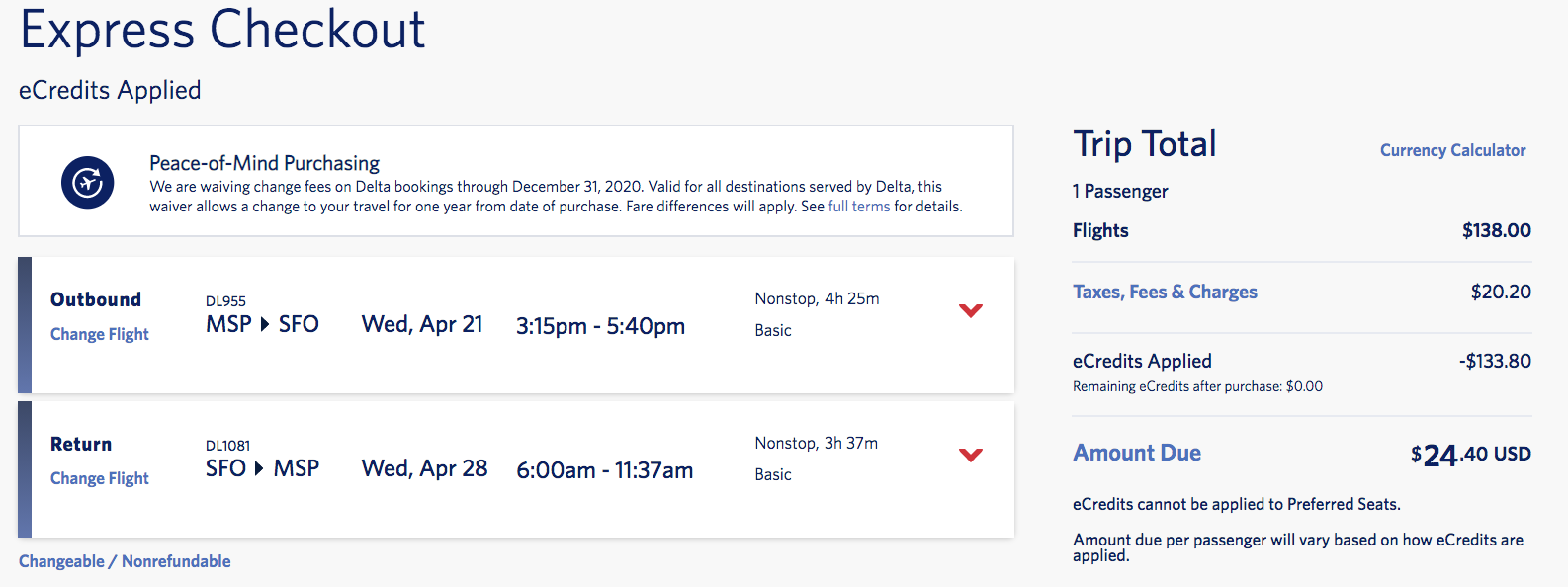
Task: Click the eCredits Applied line item
Action: (x=1142, y=361)
